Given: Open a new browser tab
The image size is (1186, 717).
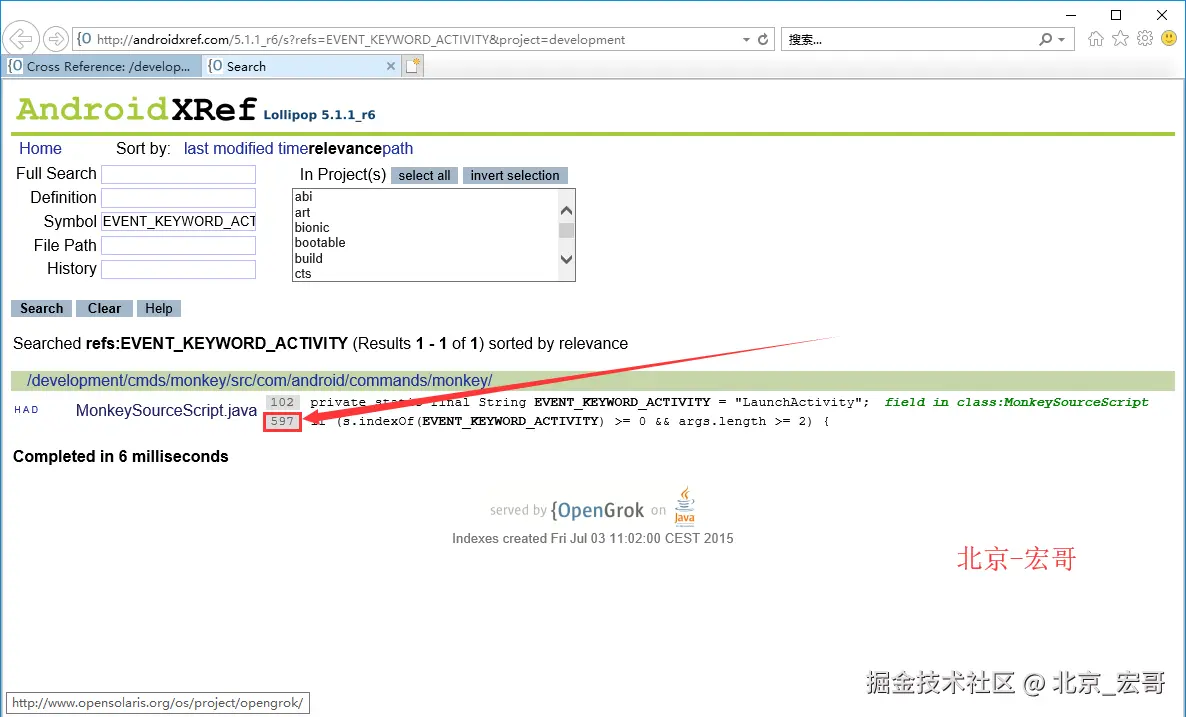Looking at the screenshot, I should 412,67.
